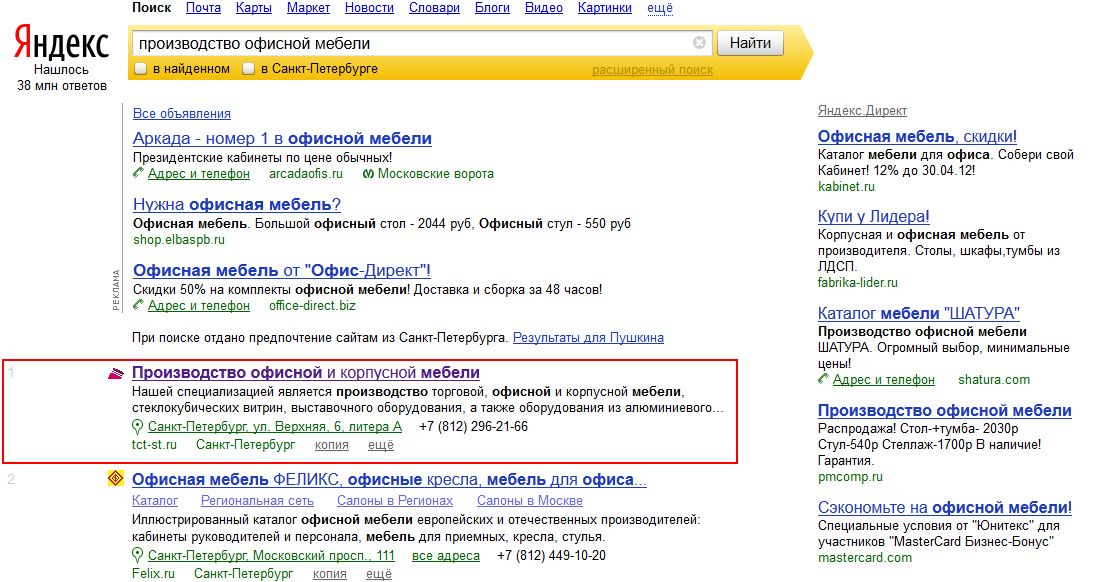Viewport: 1111px width, 582px height.
Task: Open result 'Производство офисной и корпусной мебели'
Action: pos(305,372)
